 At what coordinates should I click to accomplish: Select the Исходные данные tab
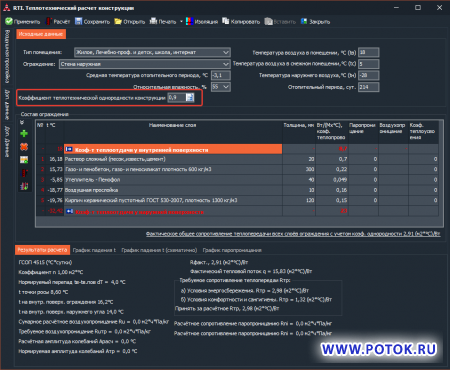[x=41, y=34]
